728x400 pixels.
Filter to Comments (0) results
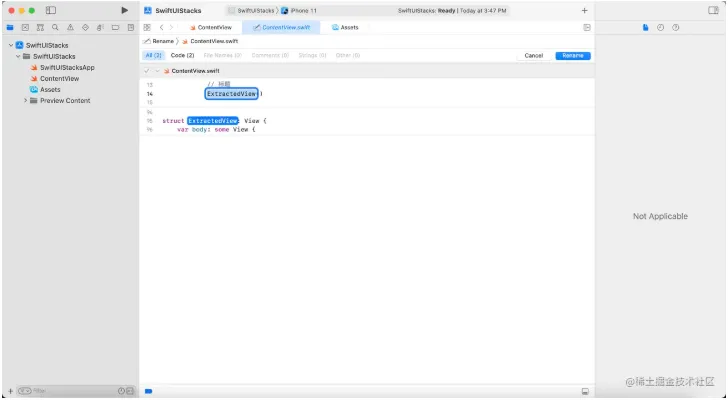[x=270, y=55]
